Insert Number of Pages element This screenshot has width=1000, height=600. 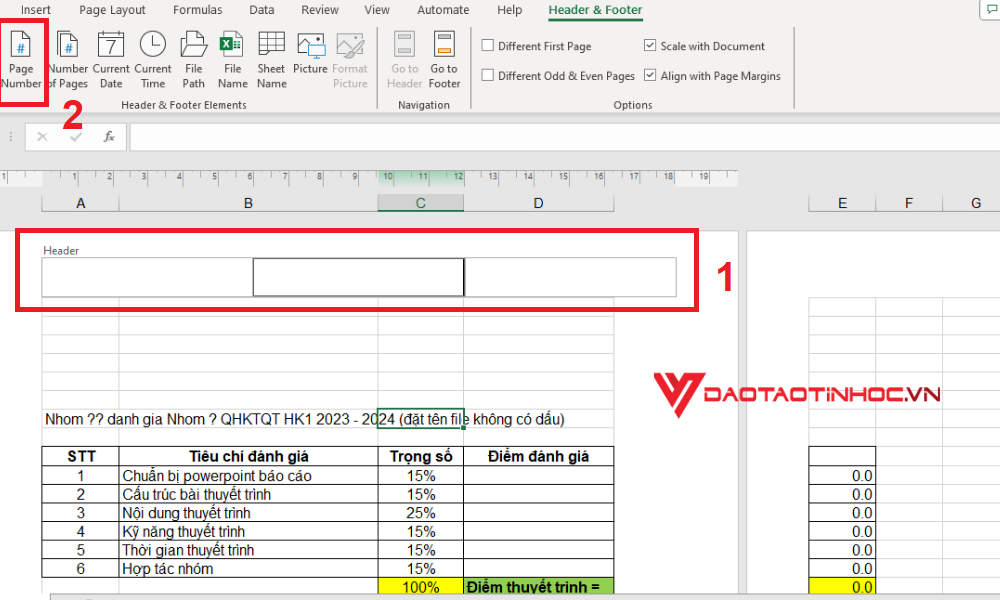68,59
